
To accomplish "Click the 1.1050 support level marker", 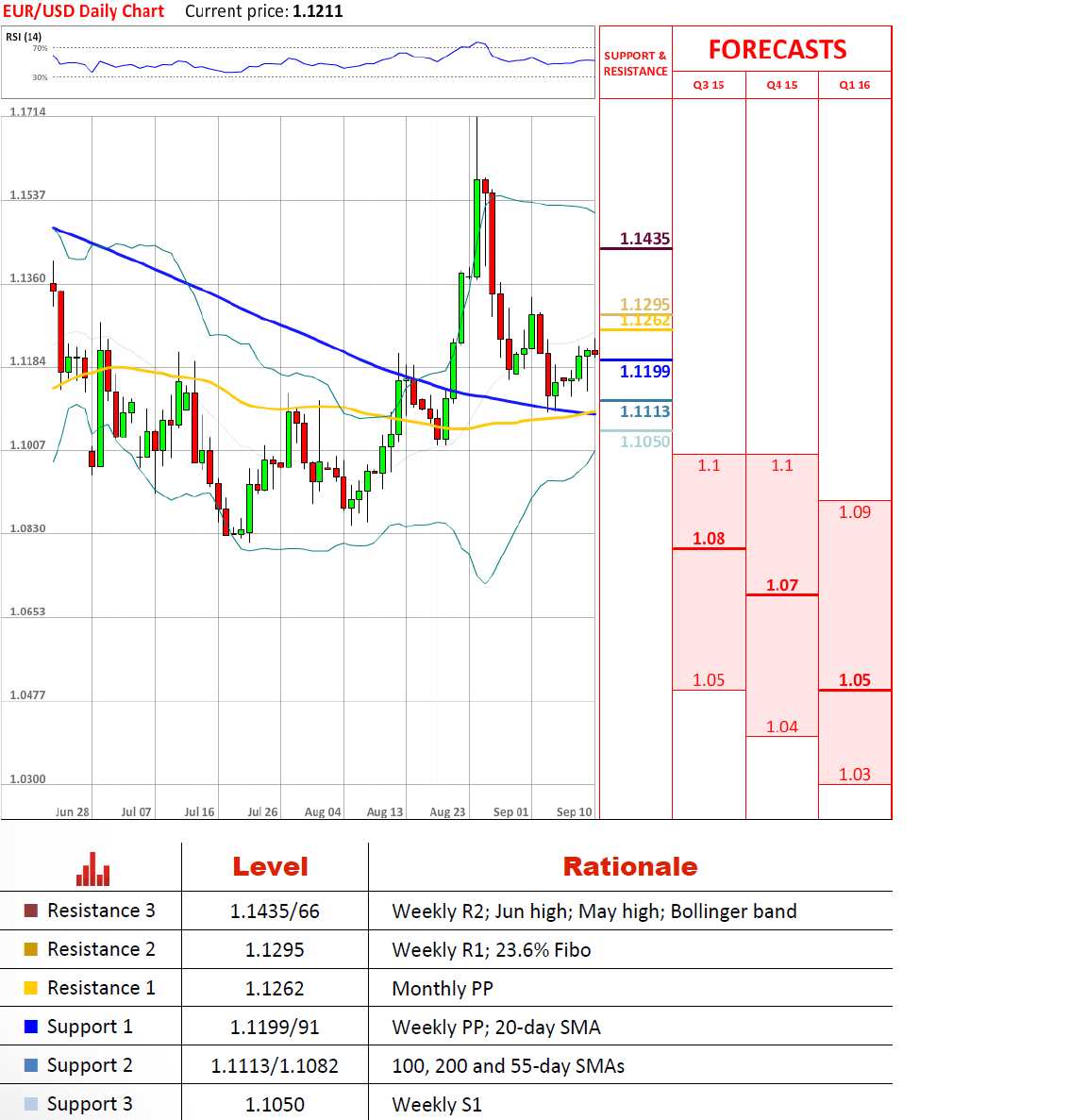I will point(644,442).
